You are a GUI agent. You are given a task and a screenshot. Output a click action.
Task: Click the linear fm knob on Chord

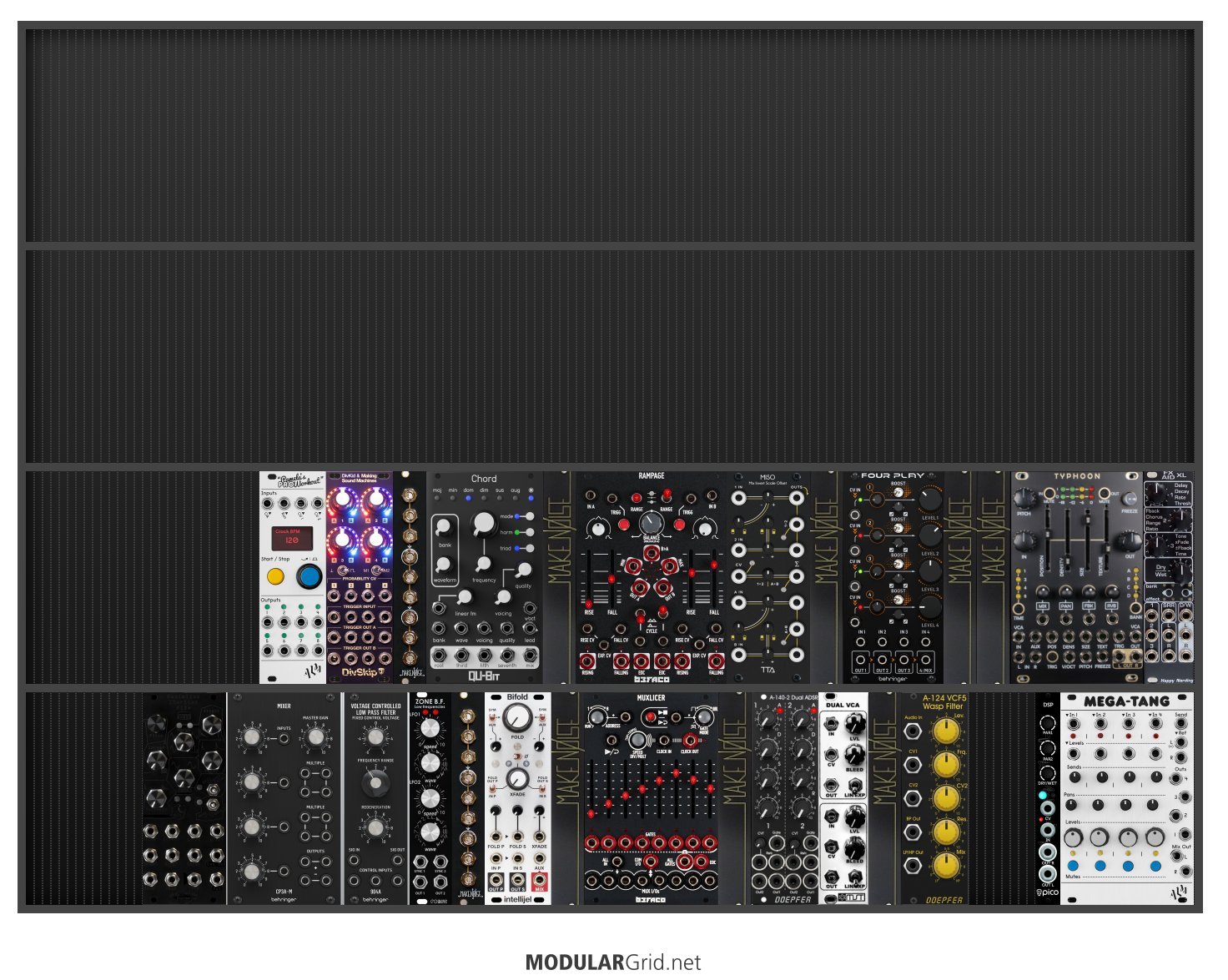(x=465, y=597)
